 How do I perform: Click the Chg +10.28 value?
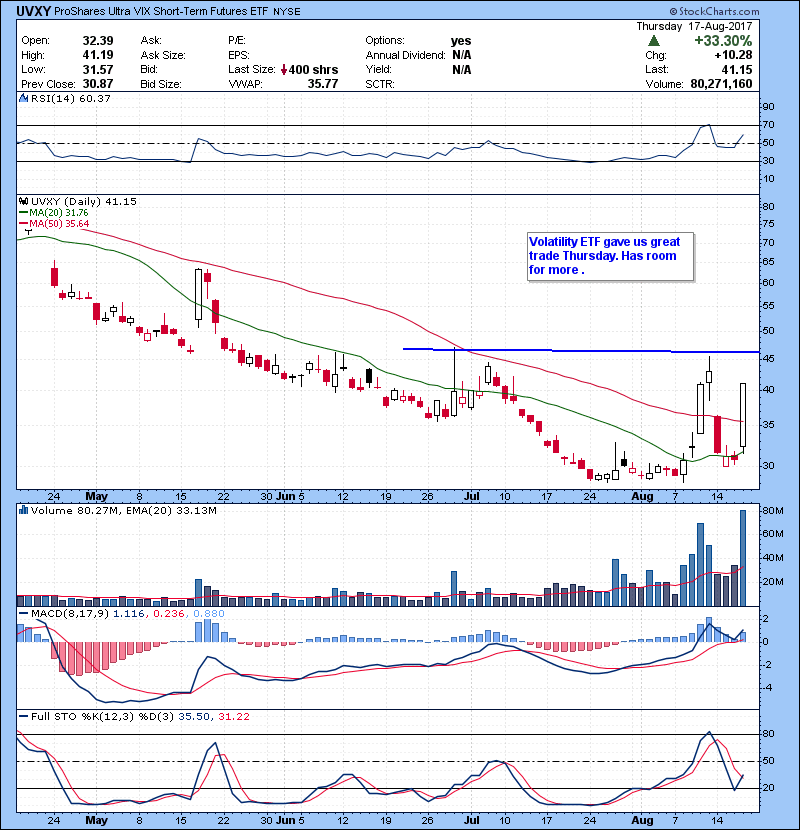click(733, 55)
